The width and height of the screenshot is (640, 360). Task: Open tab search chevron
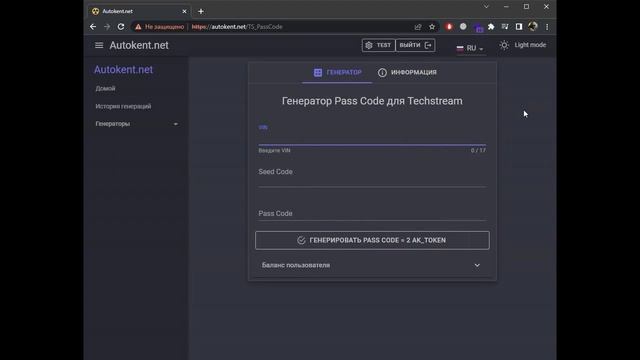click(486, 7)
